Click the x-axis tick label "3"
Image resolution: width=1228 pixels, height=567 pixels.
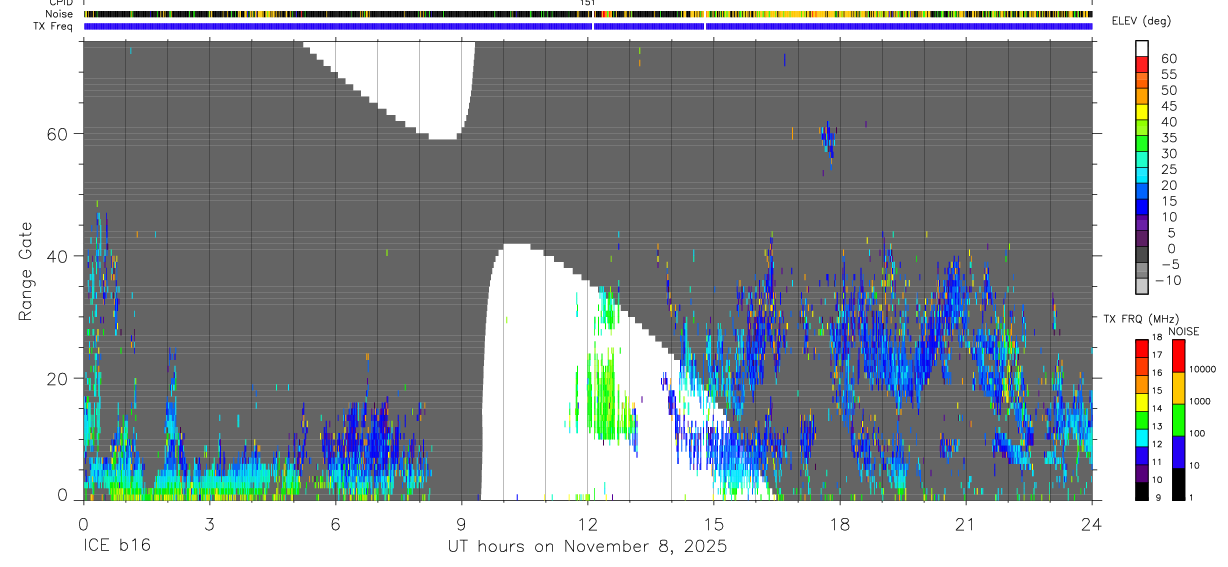click(x=209, y=524)
